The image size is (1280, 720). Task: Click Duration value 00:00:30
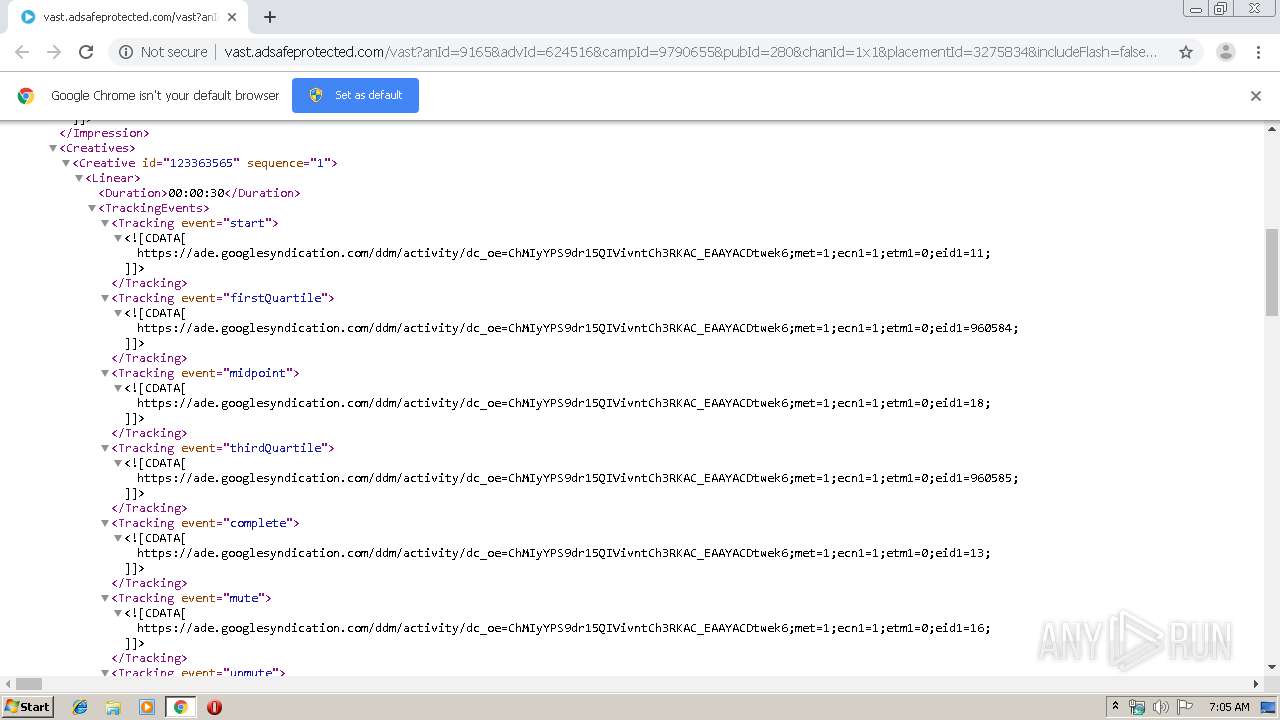(x=196, y=193)
